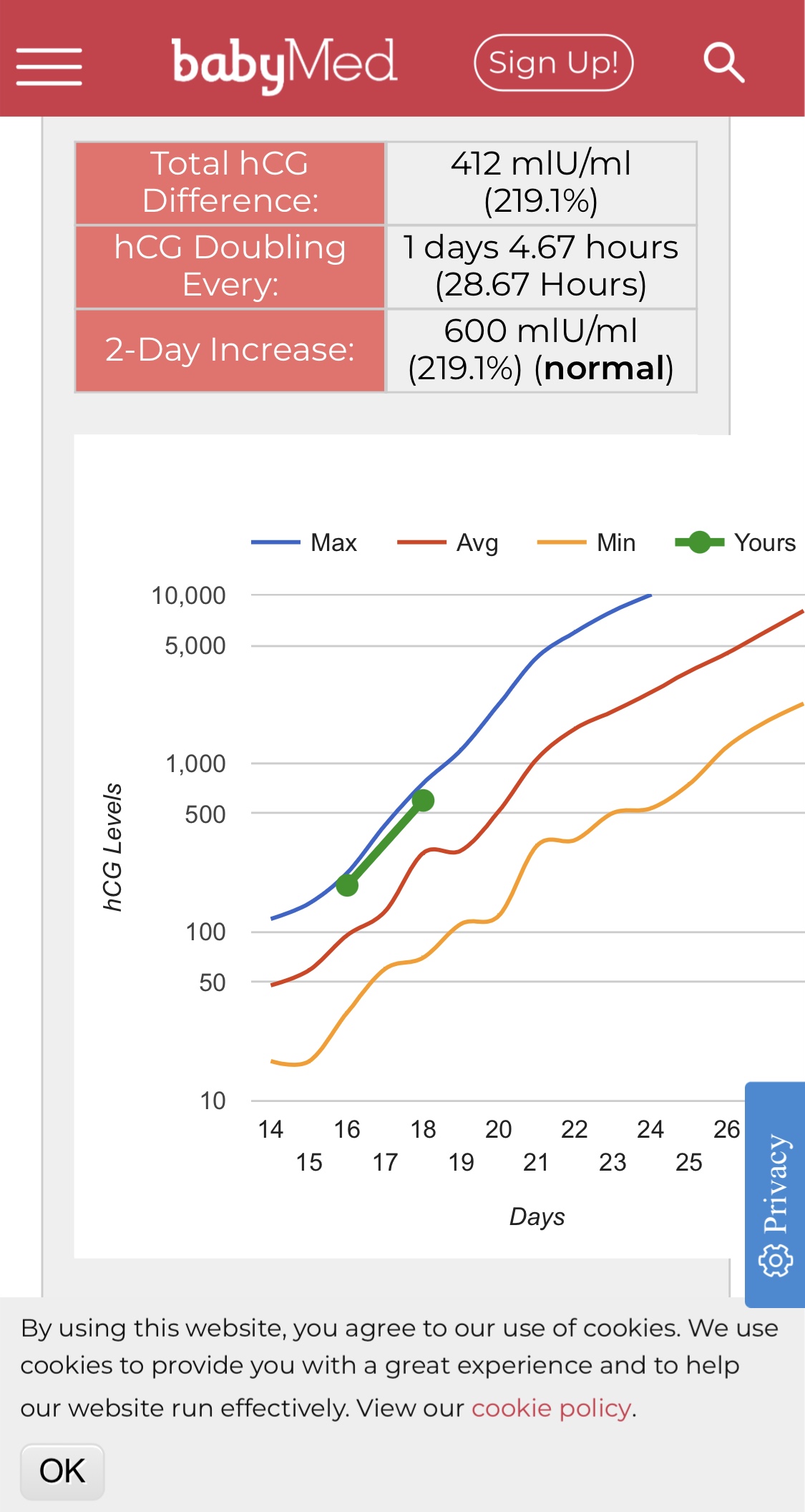The image size is (805, 1512).
Task: Toggle the Max series in legend
Action: [305, 542]
